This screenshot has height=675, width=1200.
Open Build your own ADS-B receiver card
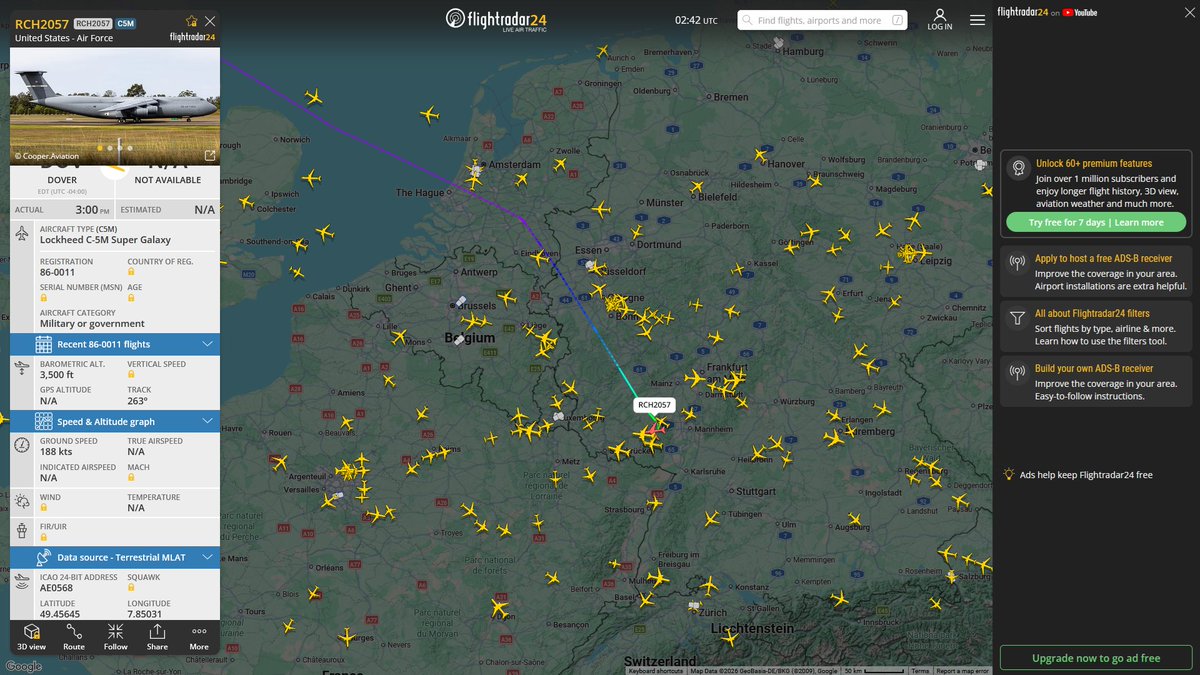(1096, 382)
